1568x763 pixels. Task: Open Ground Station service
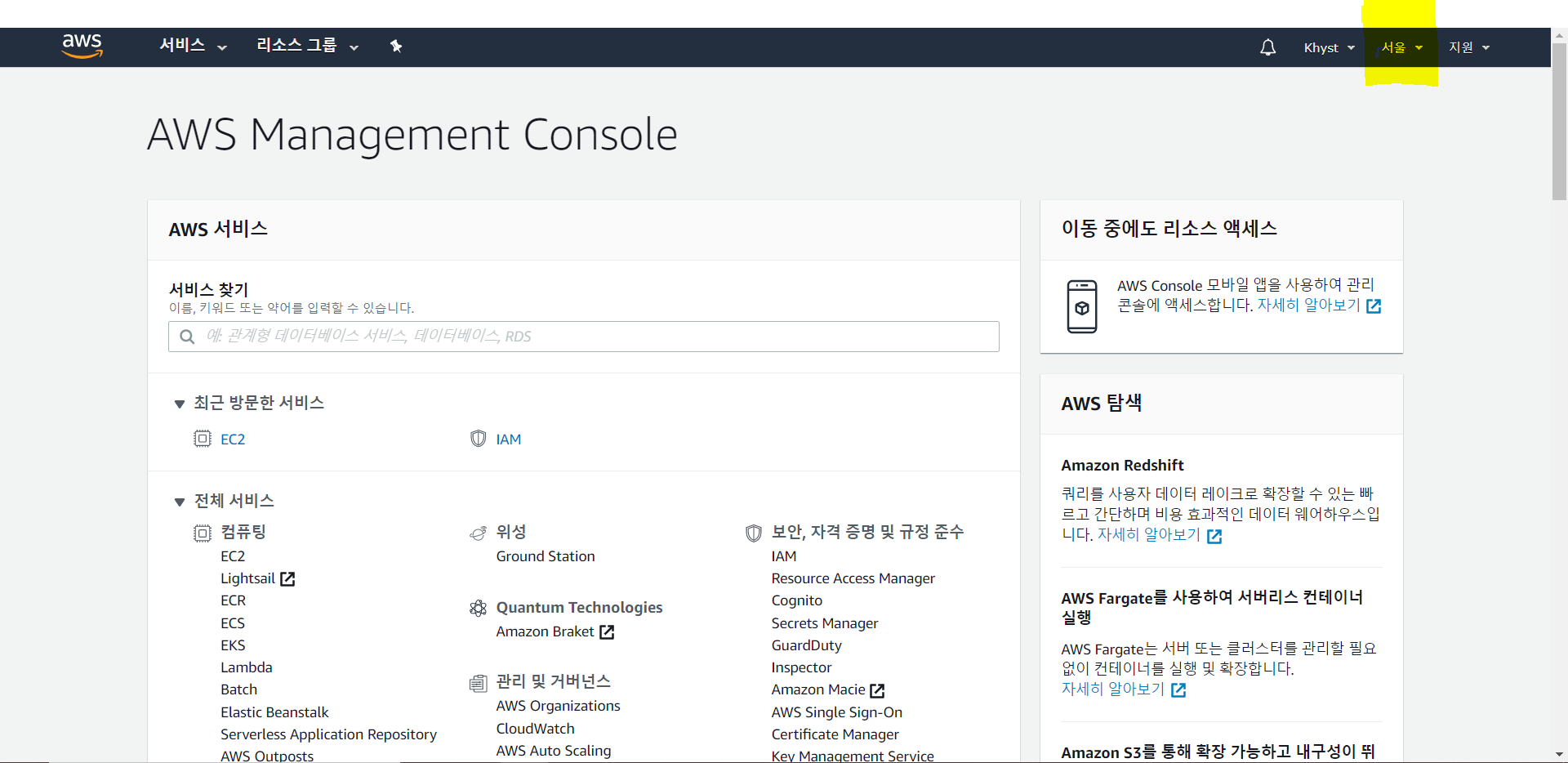click(546, 556)
